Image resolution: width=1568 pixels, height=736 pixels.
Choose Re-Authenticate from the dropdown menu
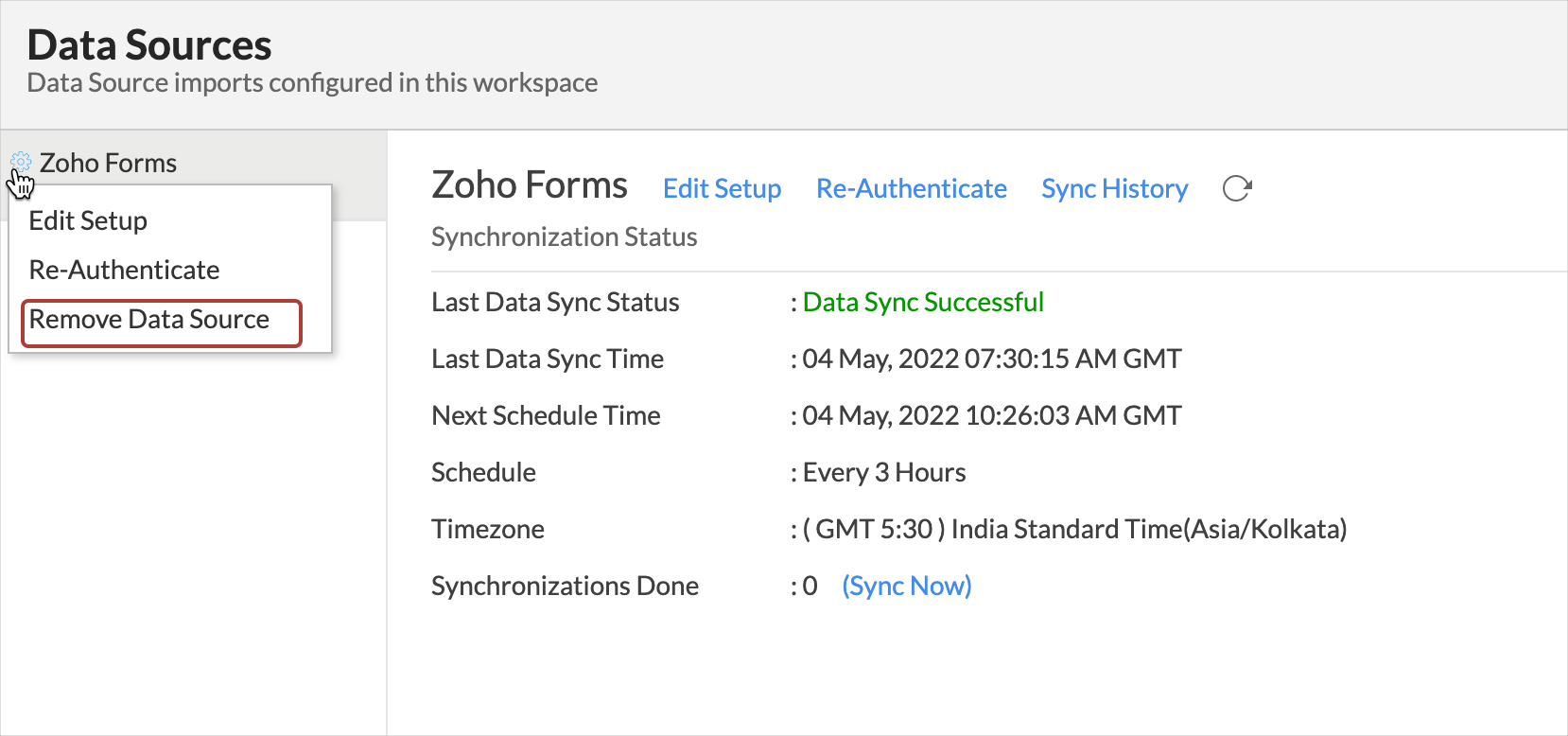(x=124, y=270)
